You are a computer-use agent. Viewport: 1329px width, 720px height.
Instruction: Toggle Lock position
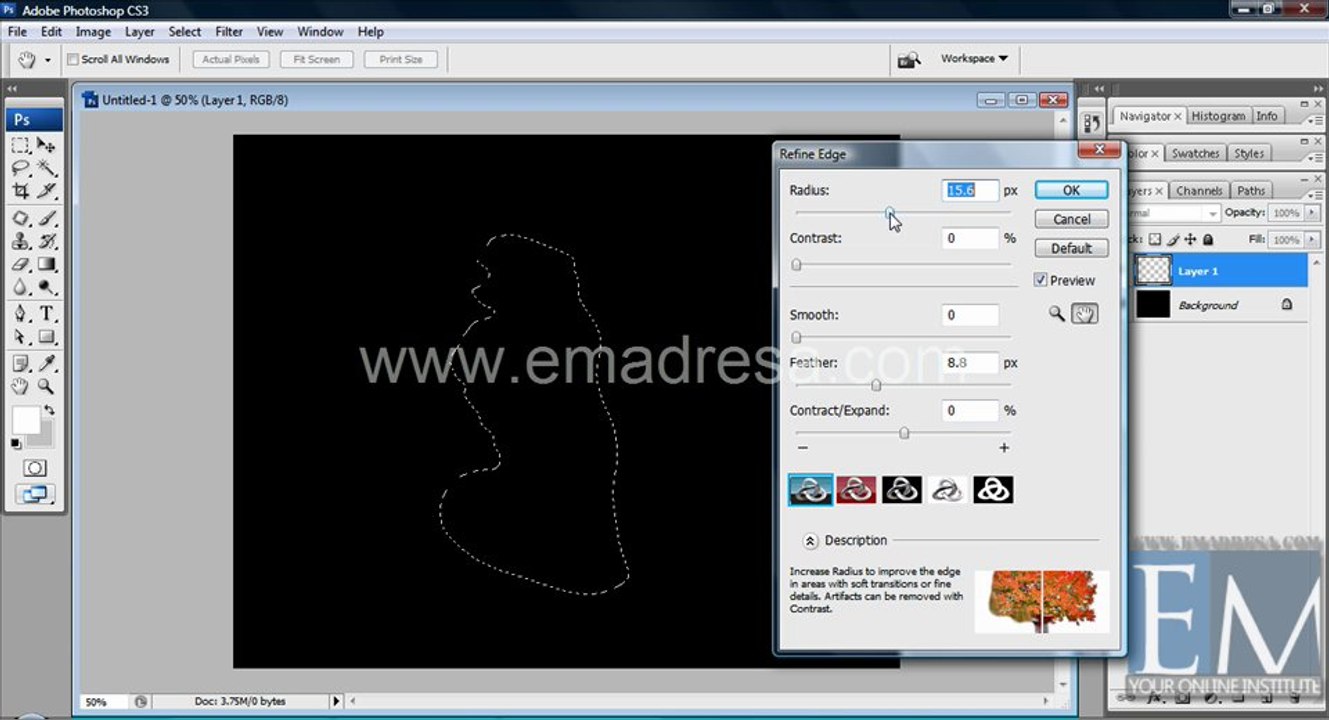tap(1191, 240)
